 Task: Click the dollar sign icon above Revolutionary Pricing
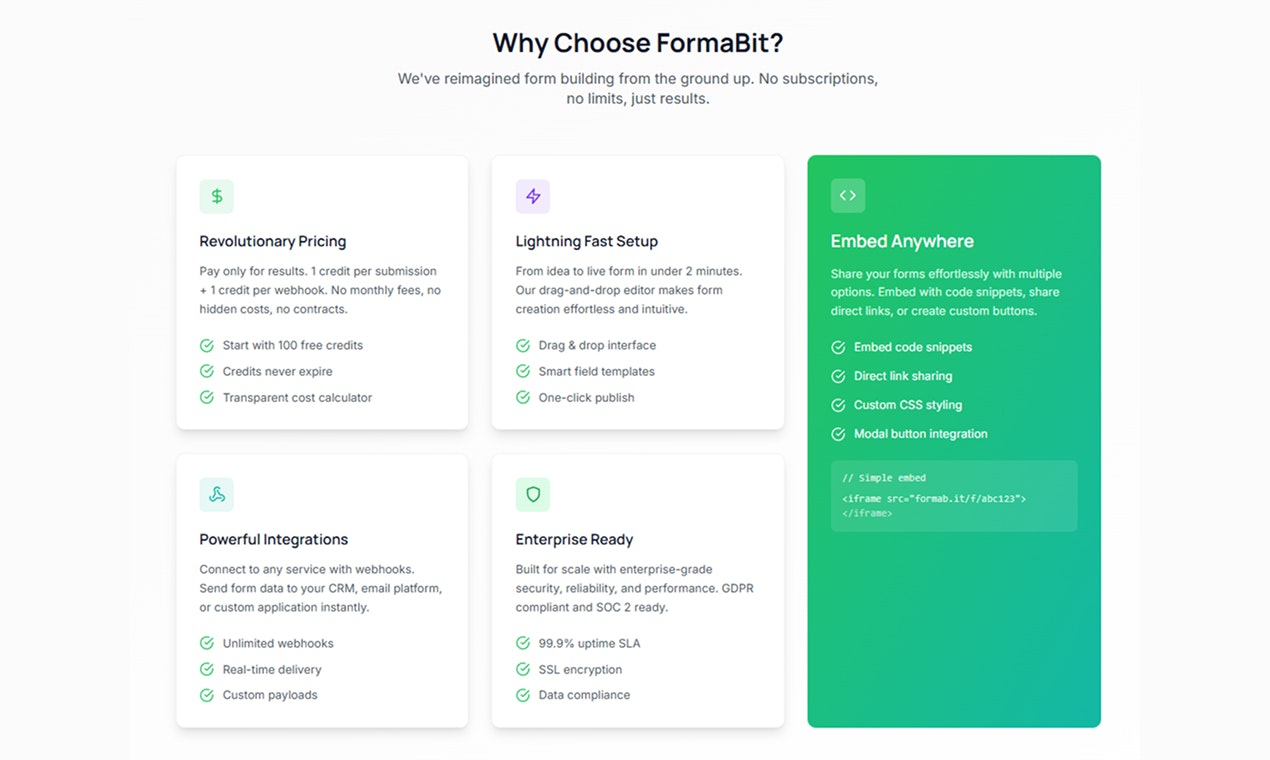point(217,196)
